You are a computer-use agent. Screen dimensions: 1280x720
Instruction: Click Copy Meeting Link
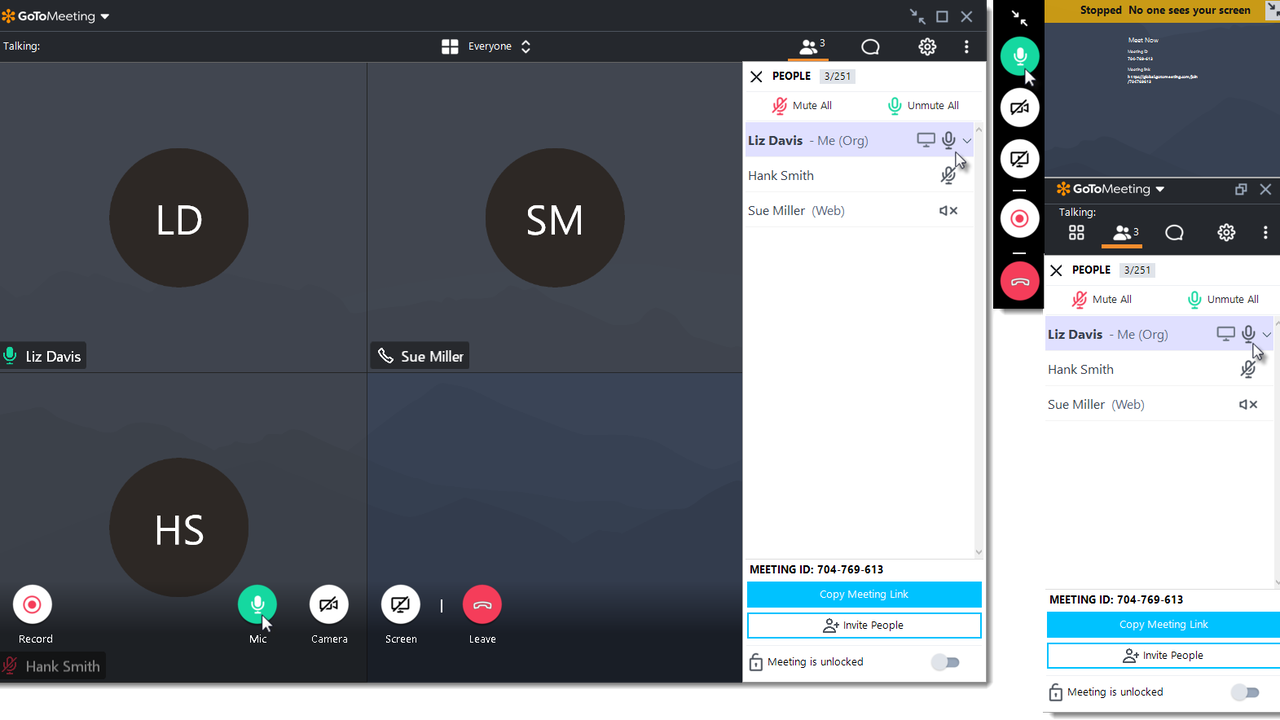[863, 594]
